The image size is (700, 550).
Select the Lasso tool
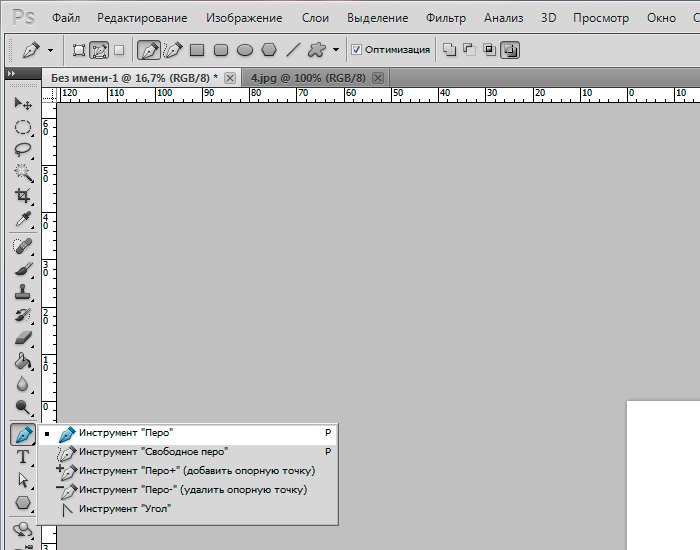(x=22, y=150)
